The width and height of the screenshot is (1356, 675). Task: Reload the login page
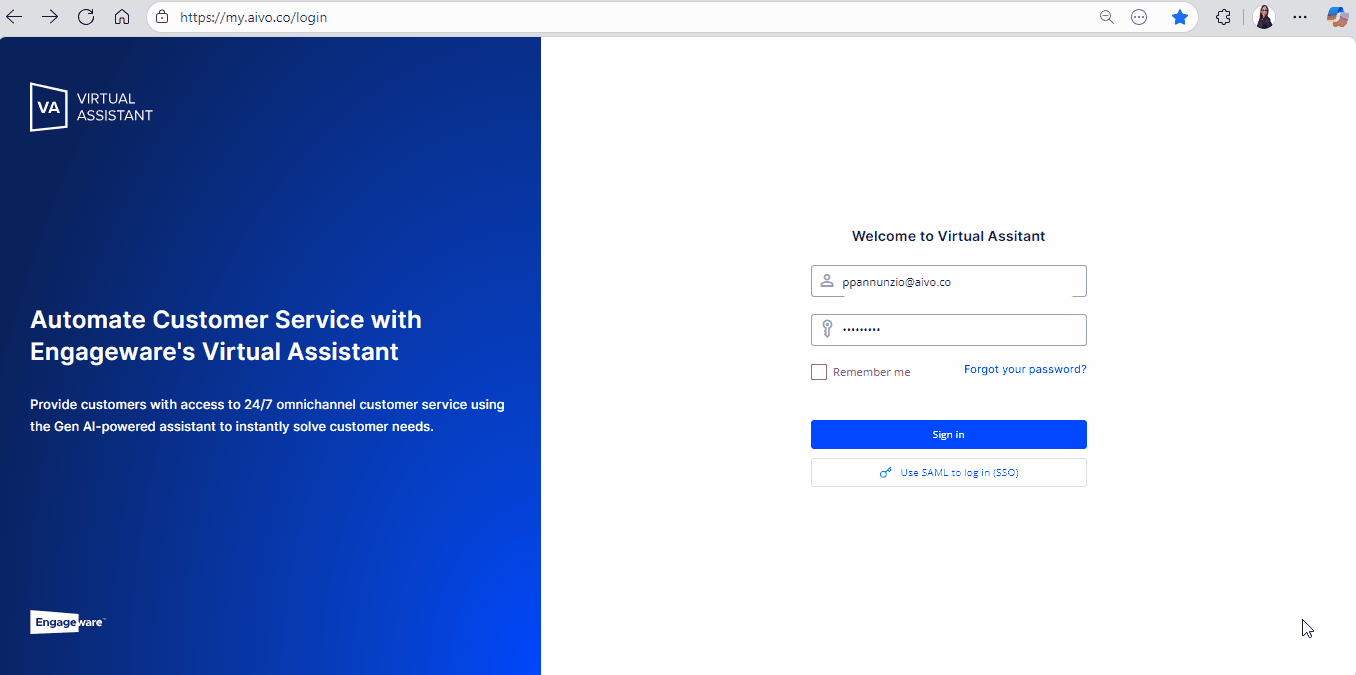click(x=86, y=17)
